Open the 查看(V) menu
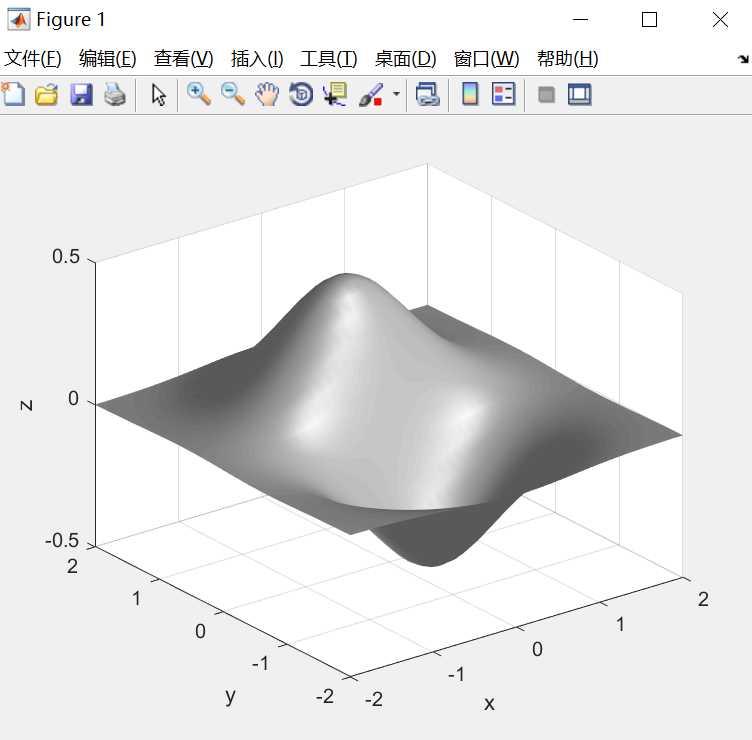 (x=183, y=59)
